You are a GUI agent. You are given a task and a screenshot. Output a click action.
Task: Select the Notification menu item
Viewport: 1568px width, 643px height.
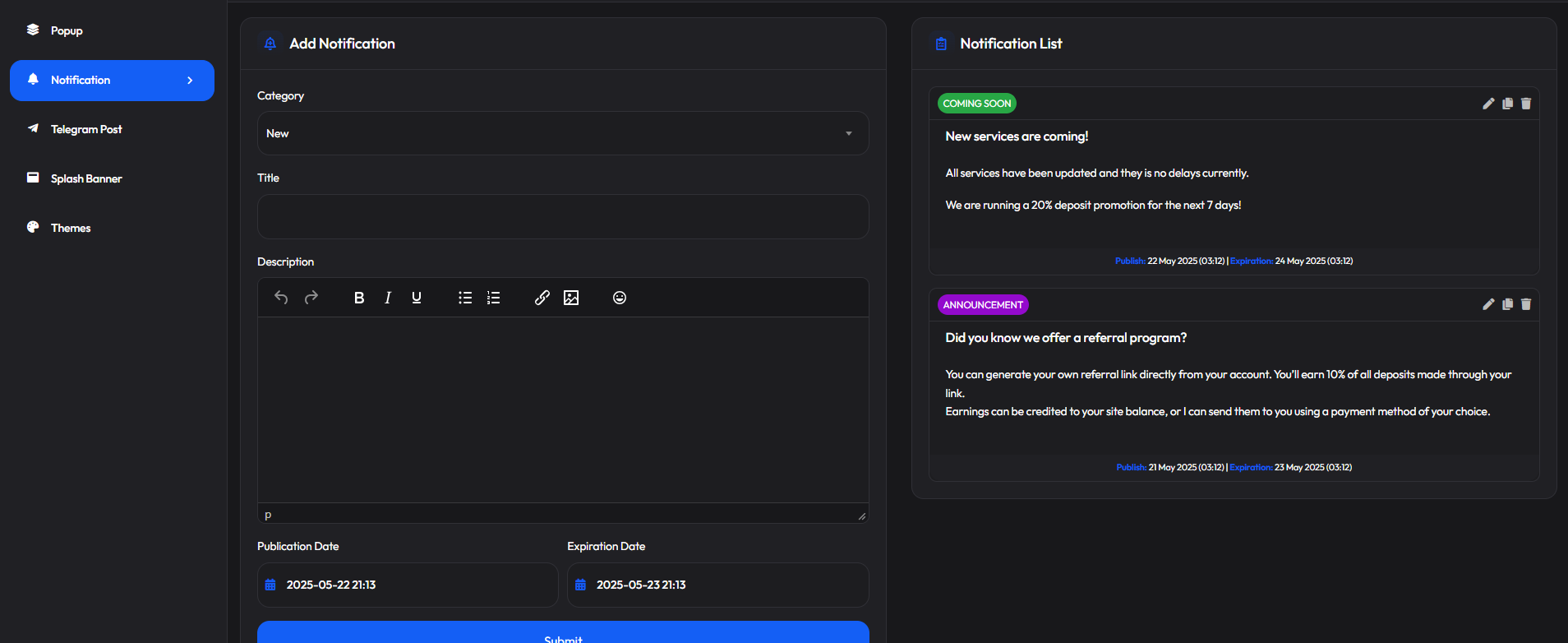pyautogui.click(x=112, y=81)
